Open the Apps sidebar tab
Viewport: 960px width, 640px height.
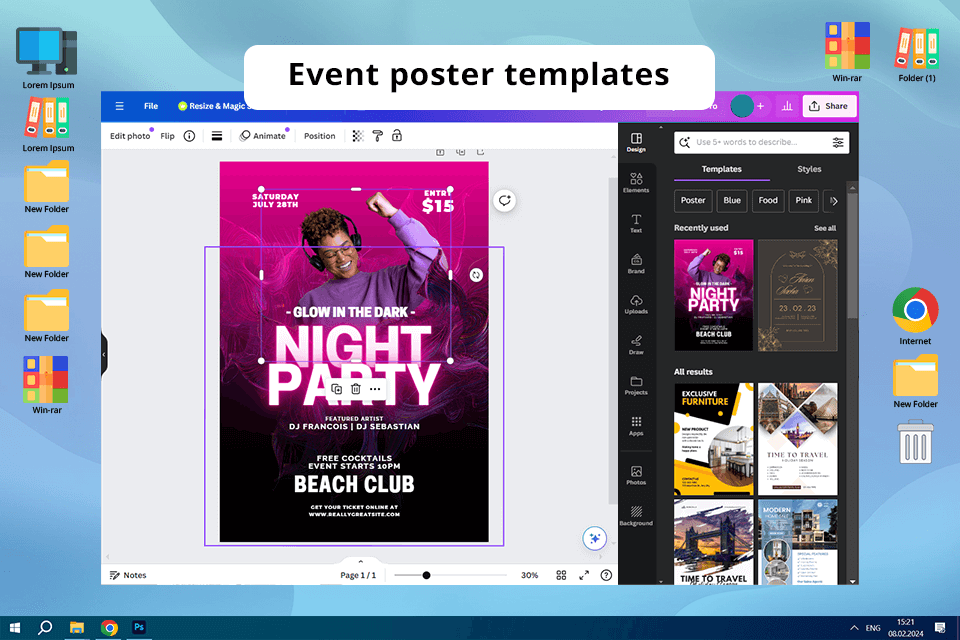click(636, 426)
